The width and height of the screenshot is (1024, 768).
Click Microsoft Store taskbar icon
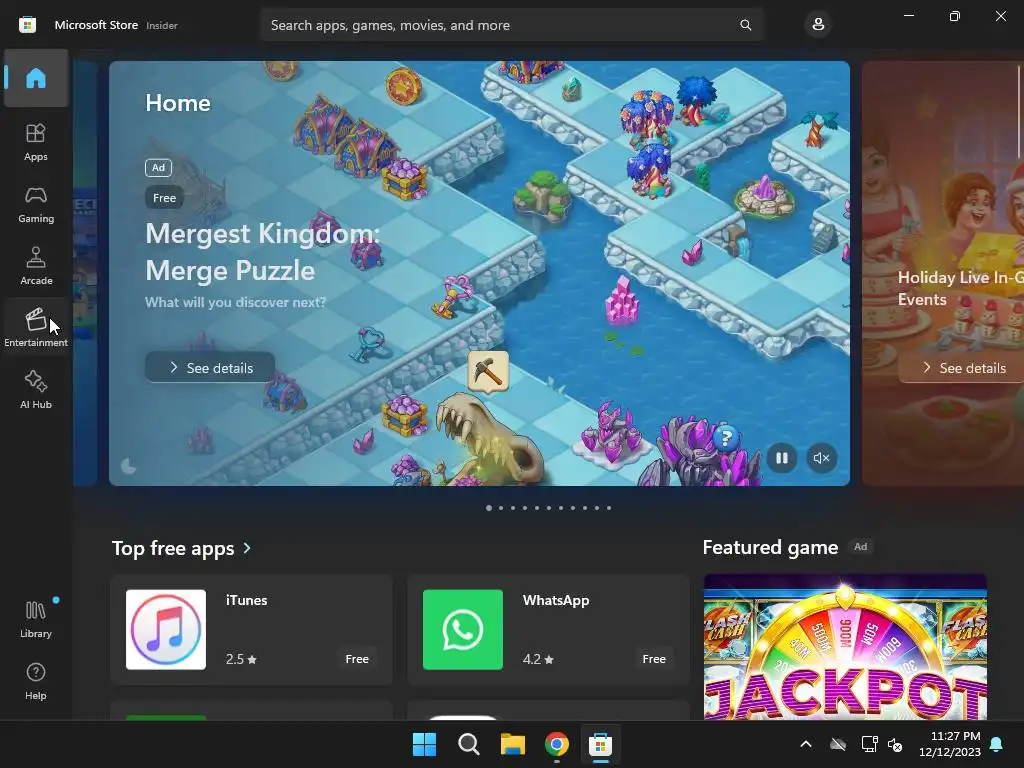(x=600, y=744)
